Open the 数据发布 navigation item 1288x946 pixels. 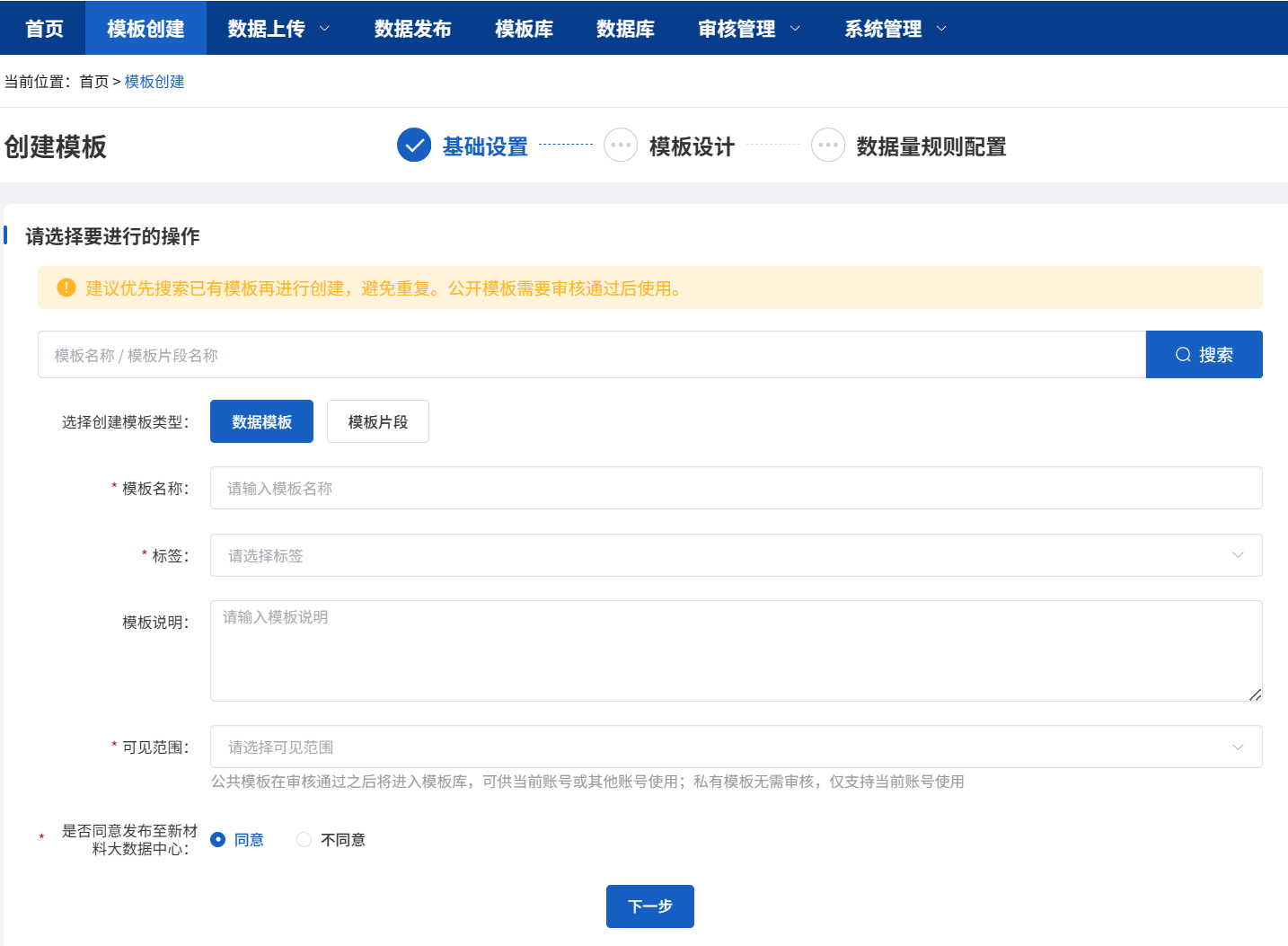[x=412, y=29]
